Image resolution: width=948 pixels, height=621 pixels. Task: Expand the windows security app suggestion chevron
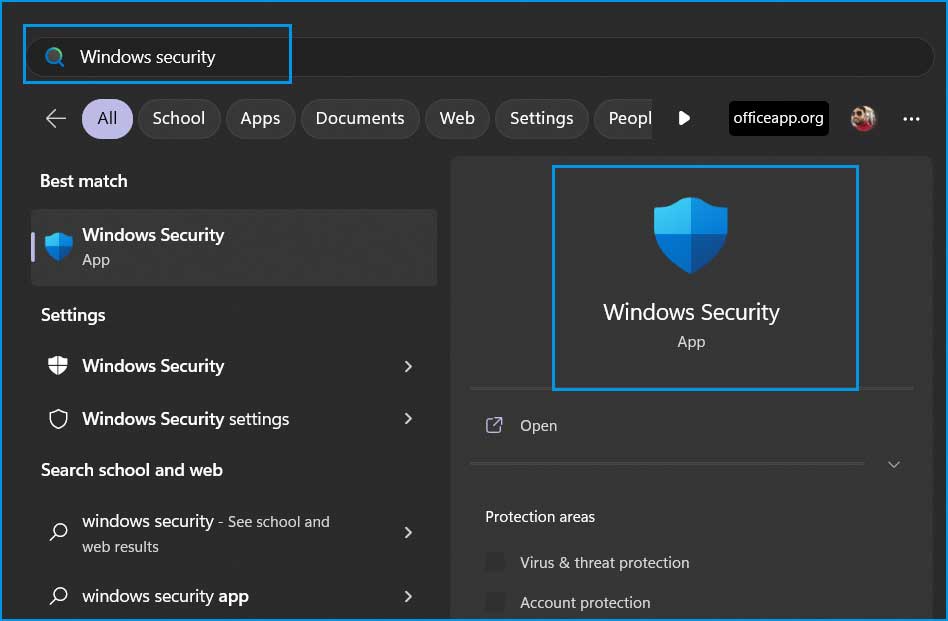pyautogui.click(x=408, y=596)
